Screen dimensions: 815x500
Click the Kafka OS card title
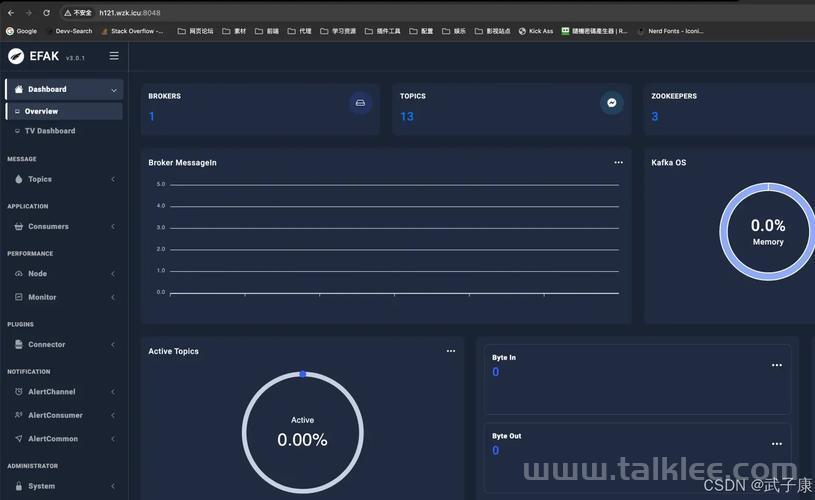668,163
